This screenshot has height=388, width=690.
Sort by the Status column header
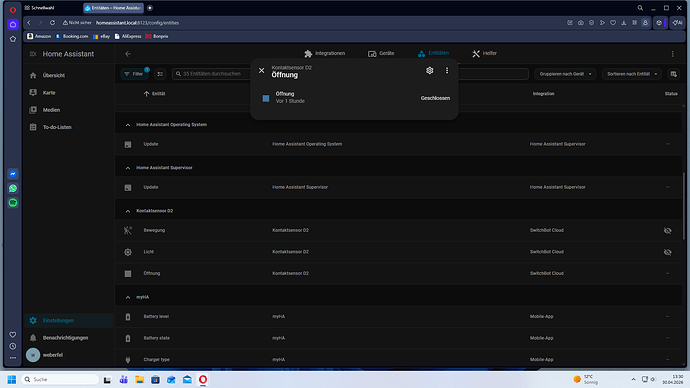671,94
